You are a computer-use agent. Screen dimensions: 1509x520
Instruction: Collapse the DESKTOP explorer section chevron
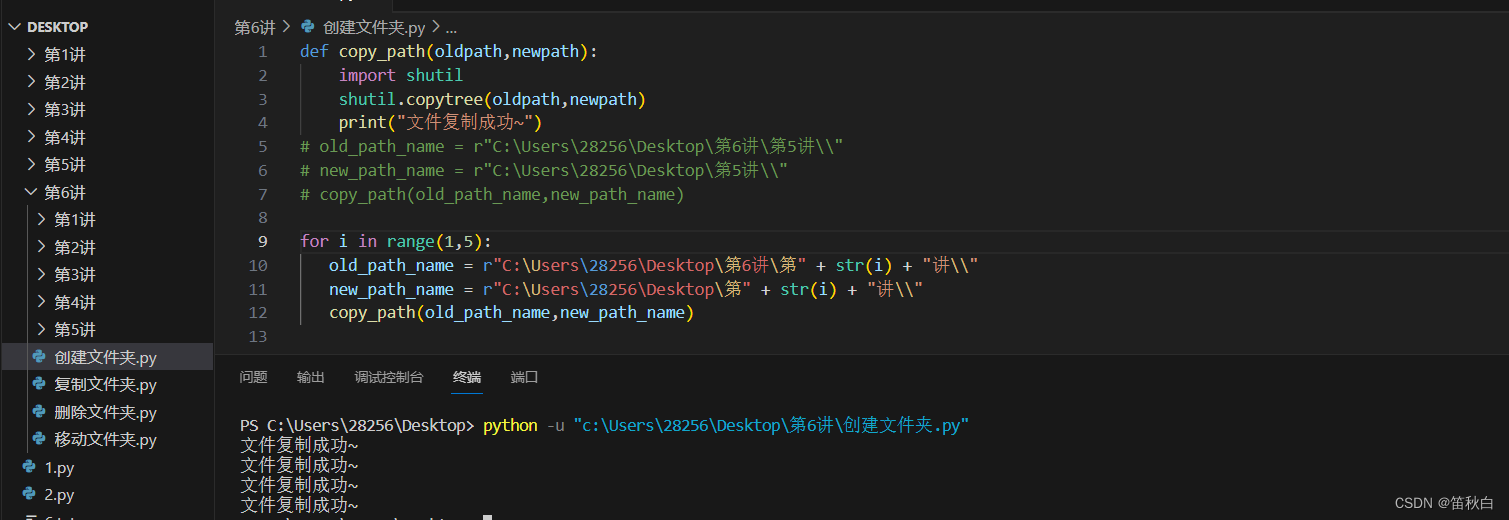coord(14,27)
